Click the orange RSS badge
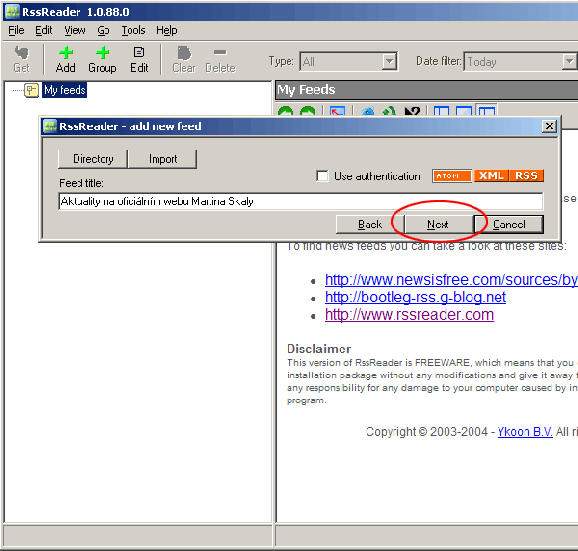 click(526, 176)
